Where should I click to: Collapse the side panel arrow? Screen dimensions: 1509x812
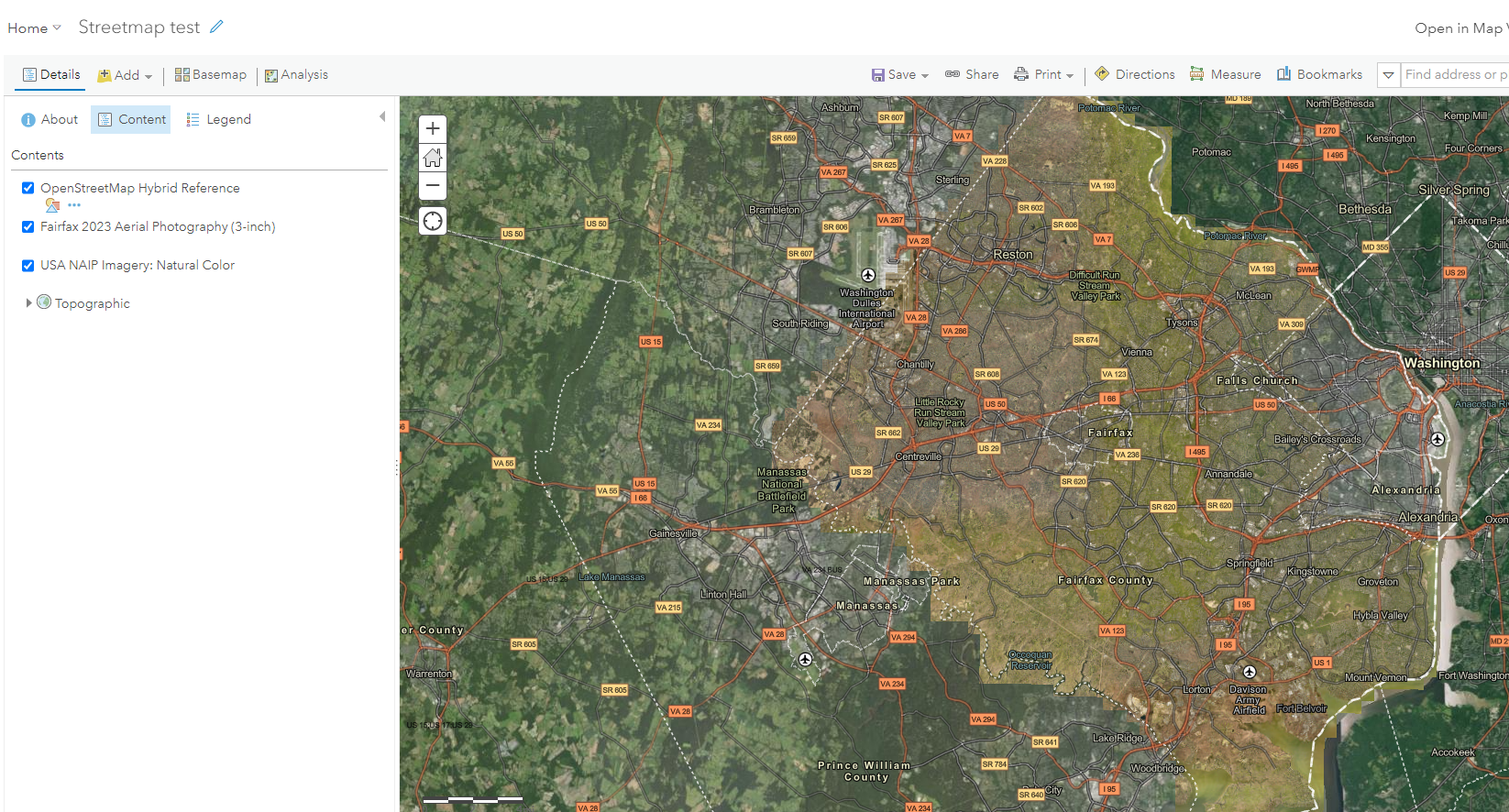(x=382, y=116)
